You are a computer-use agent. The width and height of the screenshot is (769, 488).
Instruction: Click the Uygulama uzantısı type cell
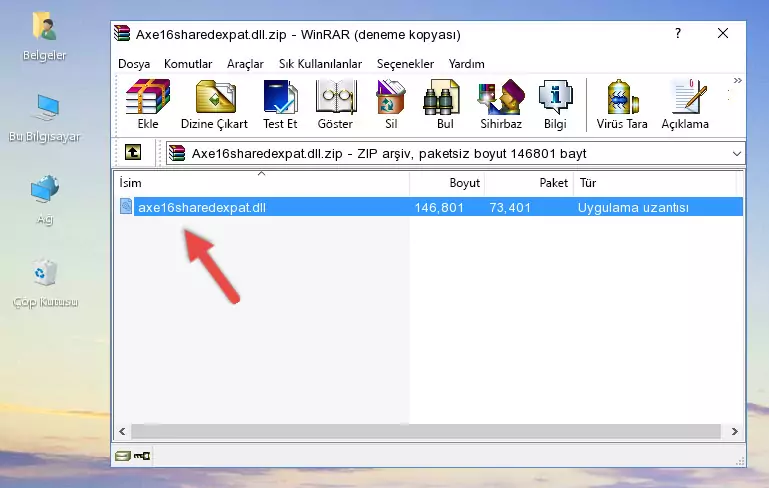pos(633,207)
